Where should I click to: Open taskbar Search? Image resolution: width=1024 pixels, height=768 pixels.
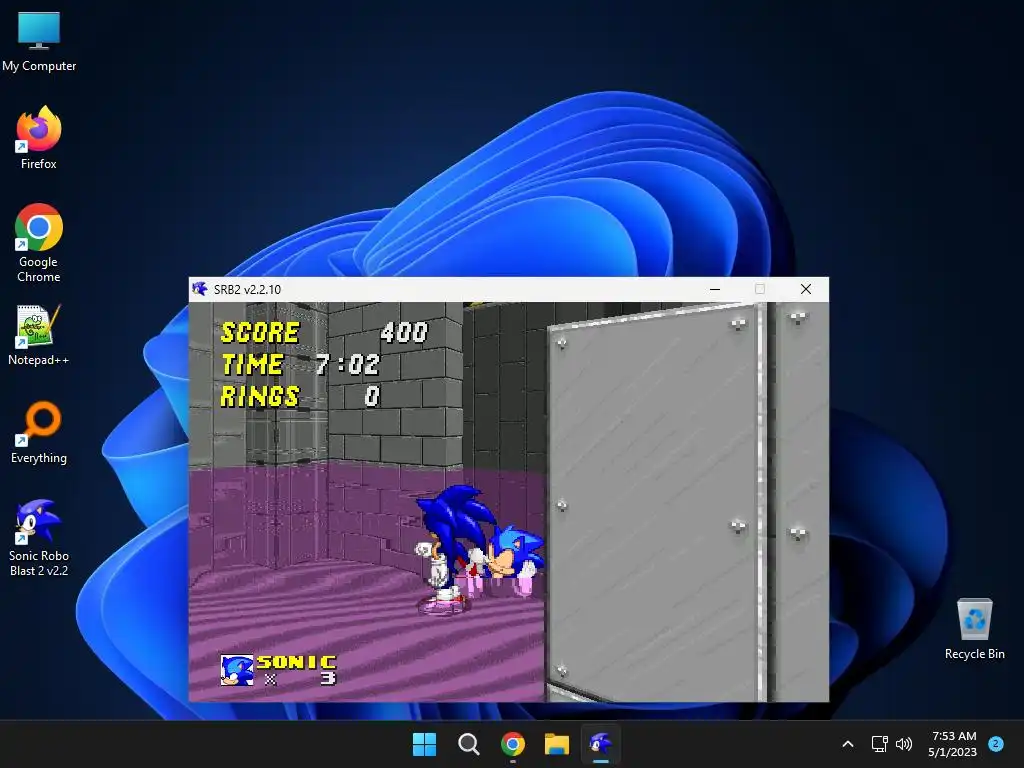(x=468, y=744)
